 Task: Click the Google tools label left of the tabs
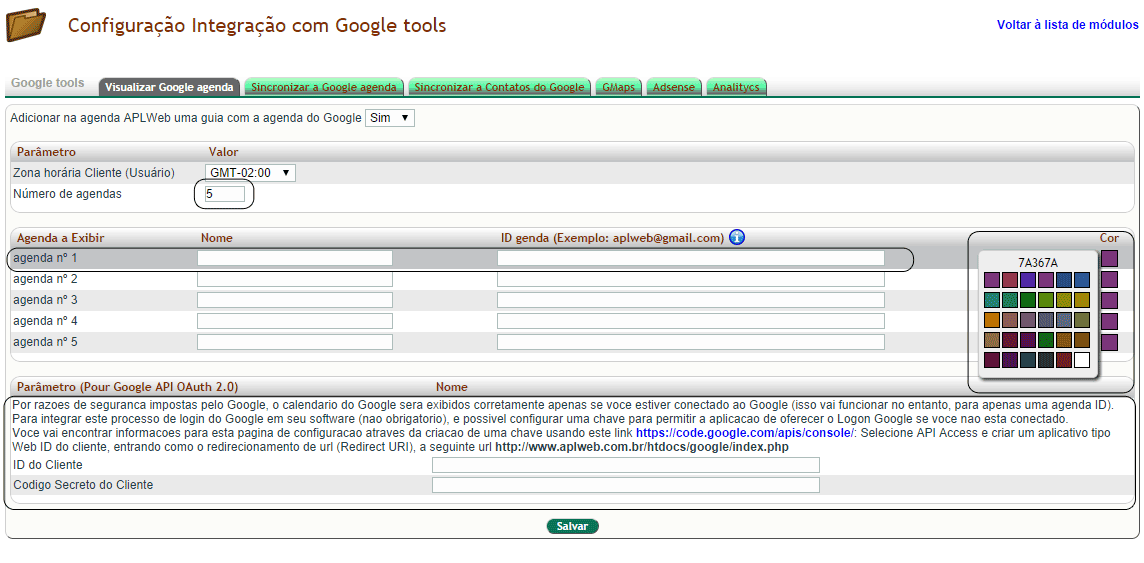(x=48, y=83)
